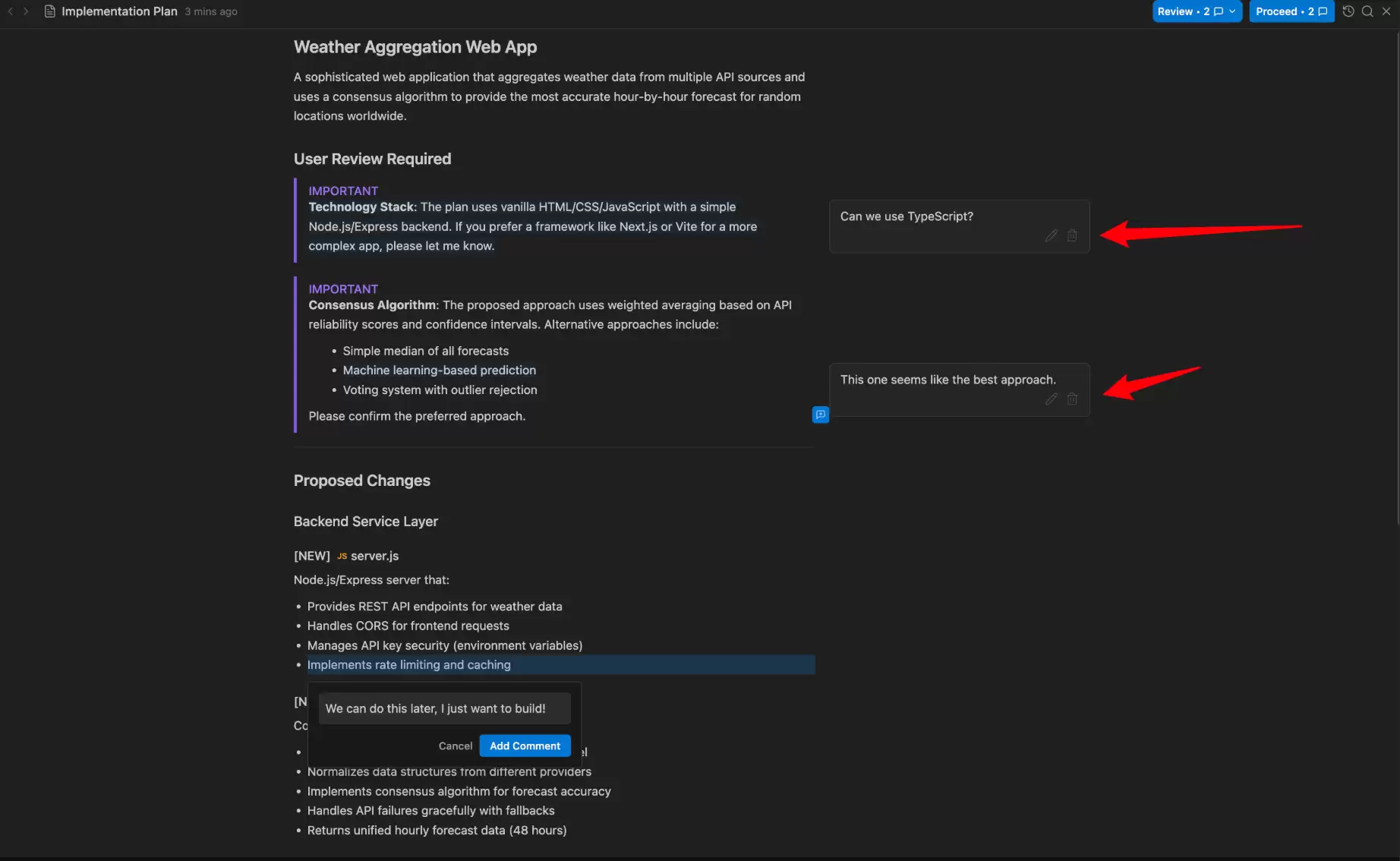Click the 'Technology Stack' bold label
The image size is (1400, 861).
click(361, 207)
